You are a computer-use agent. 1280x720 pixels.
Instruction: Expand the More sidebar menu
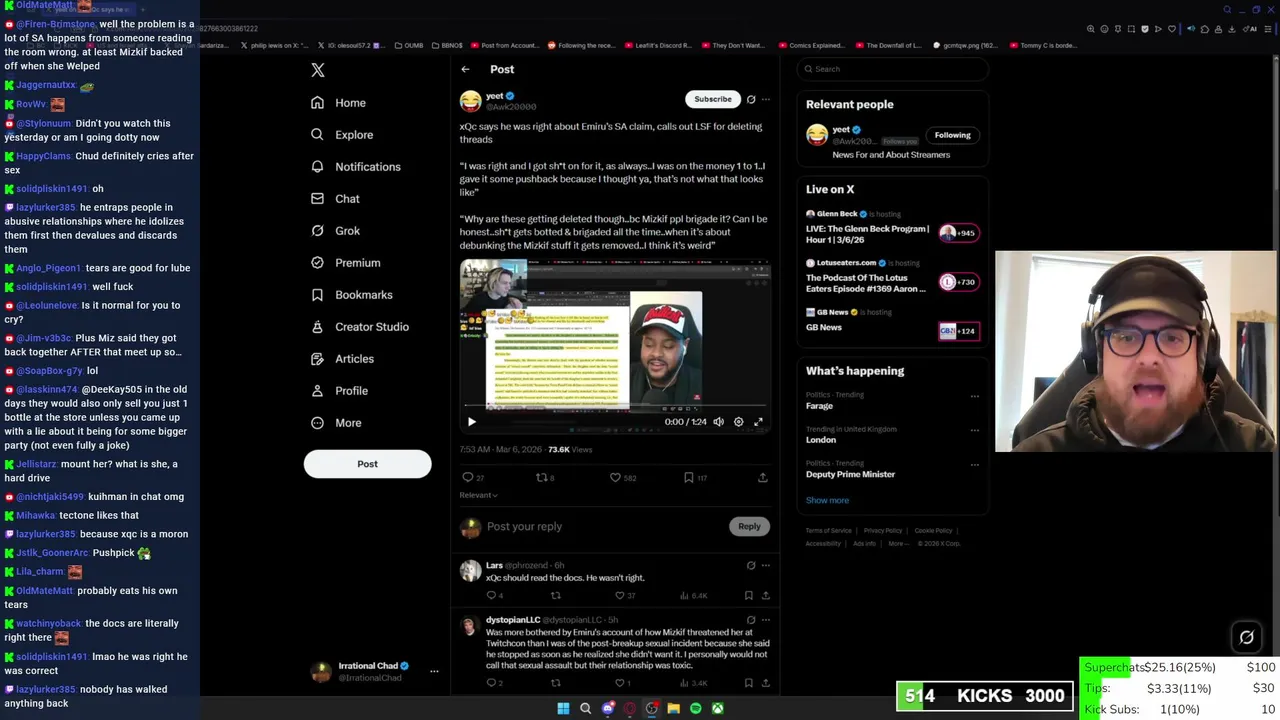tap(336, 423)
